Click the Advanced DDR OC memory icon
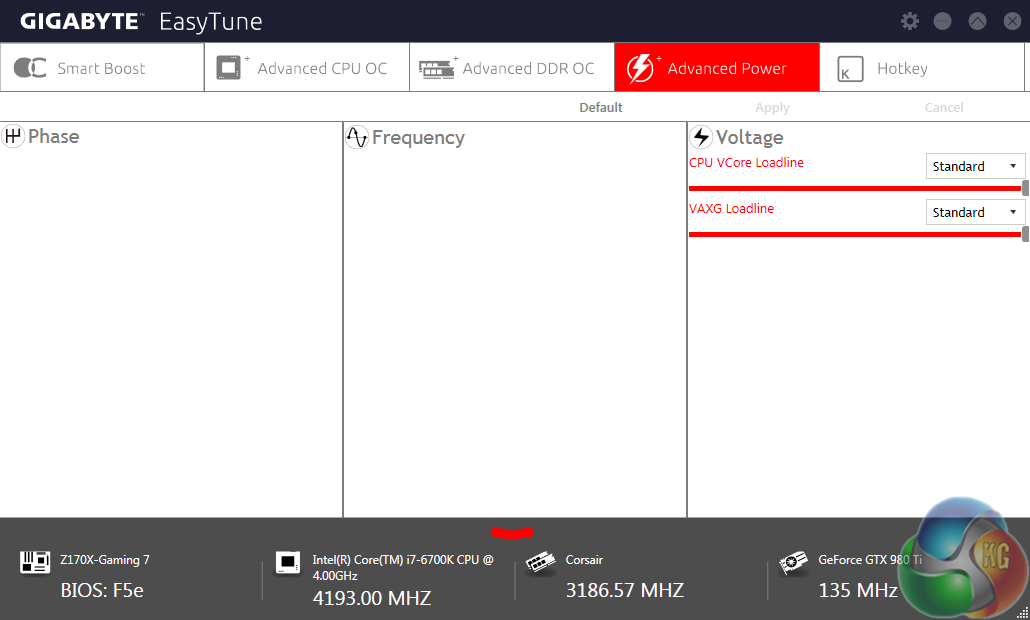 point(436,69)
